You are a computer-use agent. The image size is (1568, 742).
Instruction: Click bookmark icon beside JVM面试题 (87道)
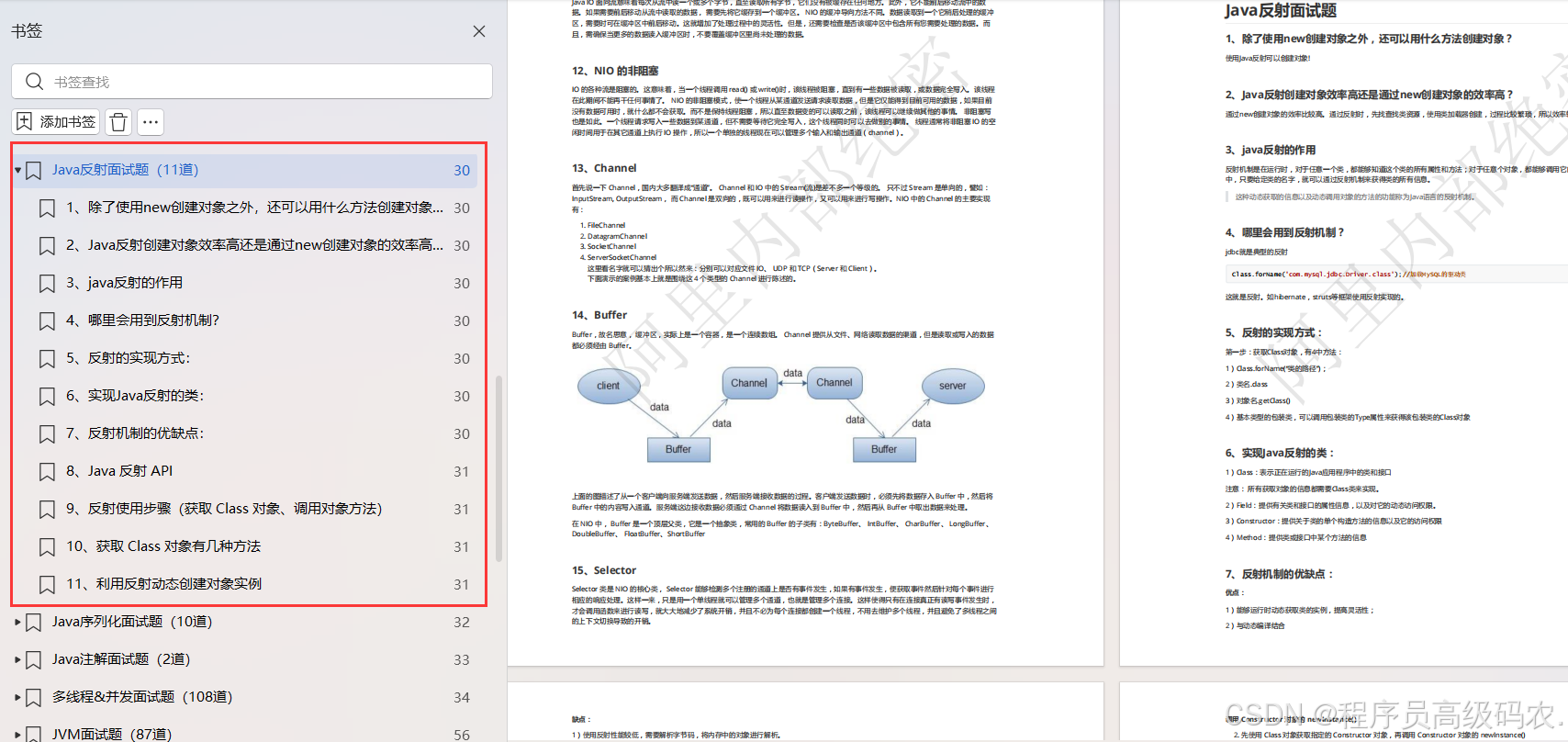(x=33, y=735)
